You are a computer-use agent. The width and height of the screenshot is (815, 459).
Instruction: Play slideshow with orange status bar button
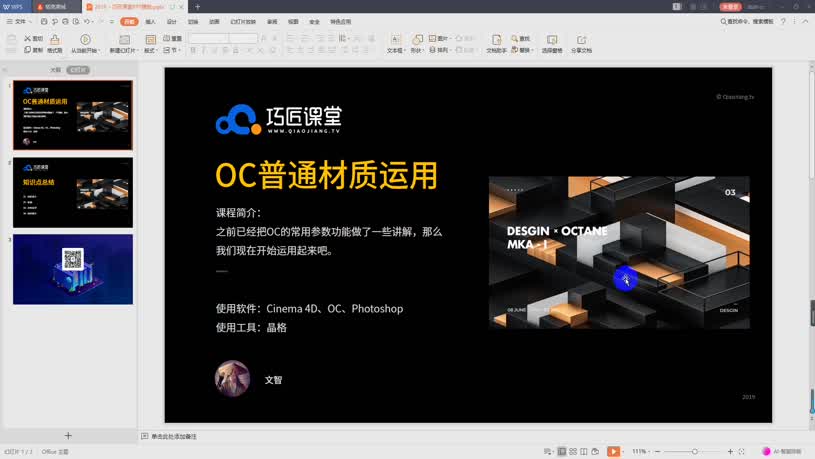point(613,451)
